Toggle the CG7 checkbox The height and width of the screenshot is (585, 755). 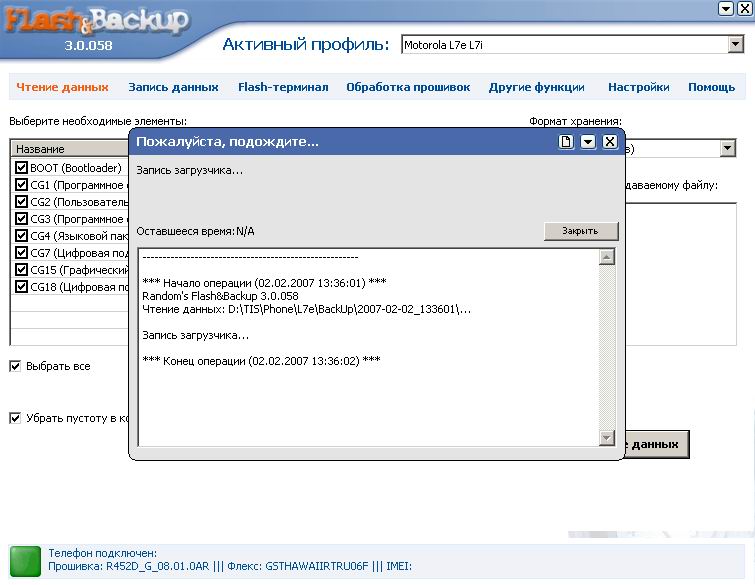click(x=21, y=252)
